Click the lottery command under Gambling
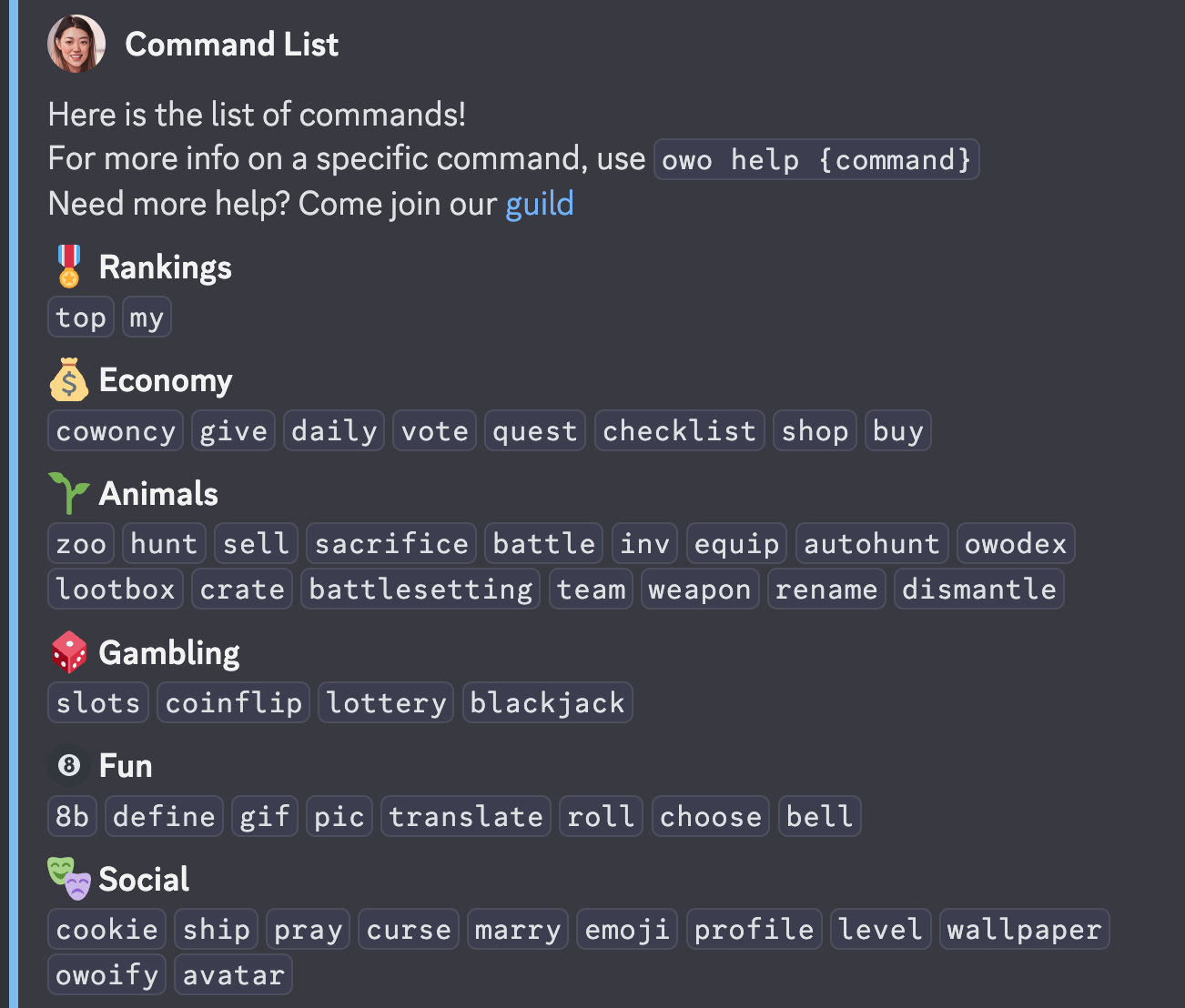 pos(385,701)
